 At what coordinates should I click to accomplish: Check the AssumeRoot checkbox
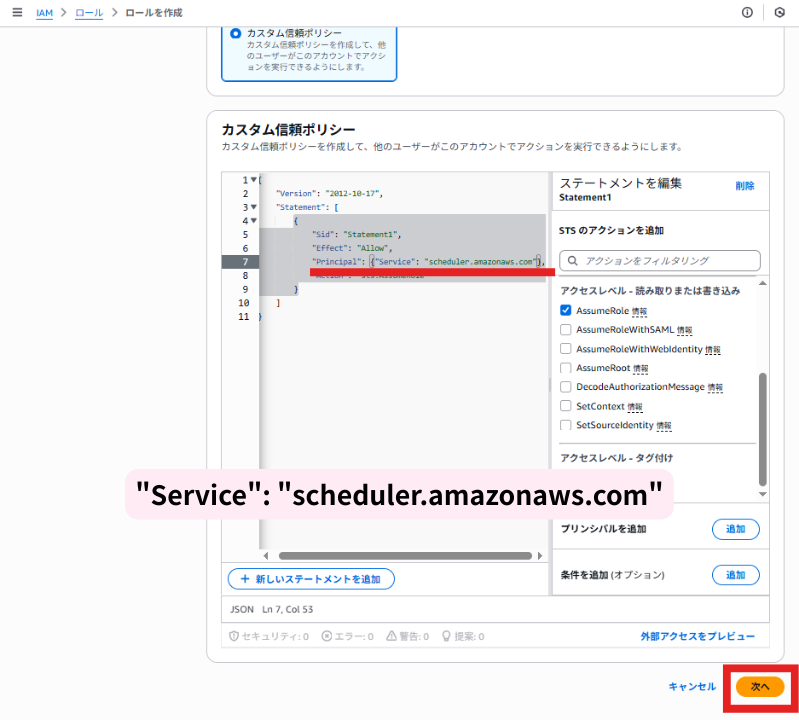click(565, 368)
